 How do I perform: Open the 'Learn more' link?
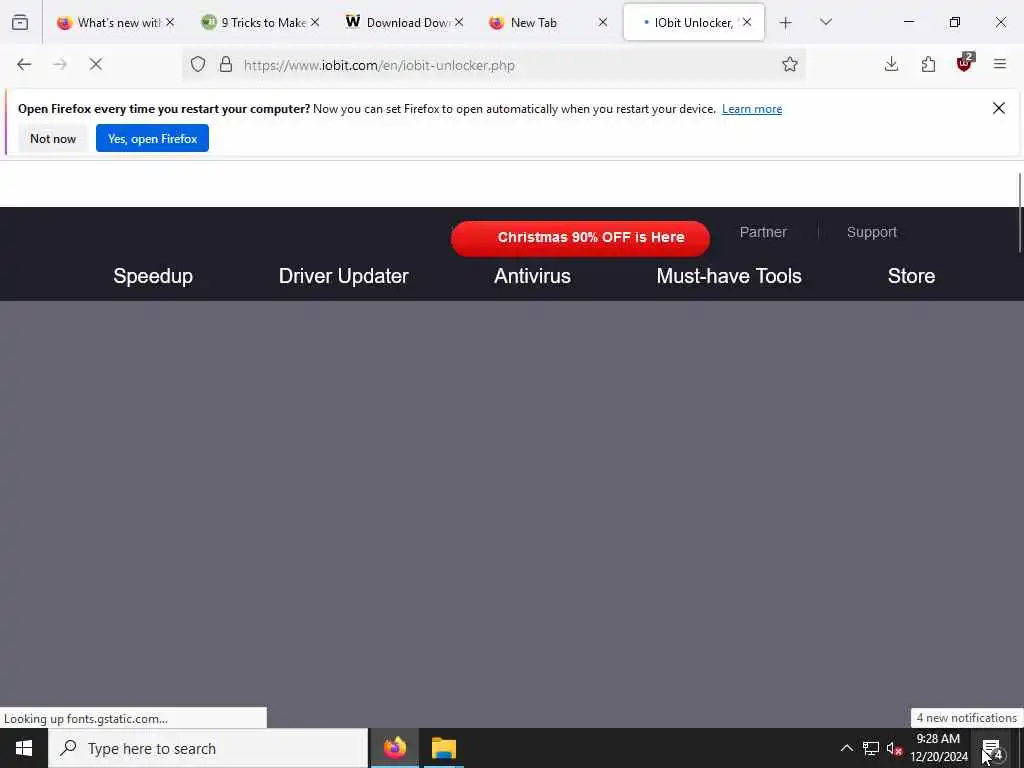coord(752,109)
